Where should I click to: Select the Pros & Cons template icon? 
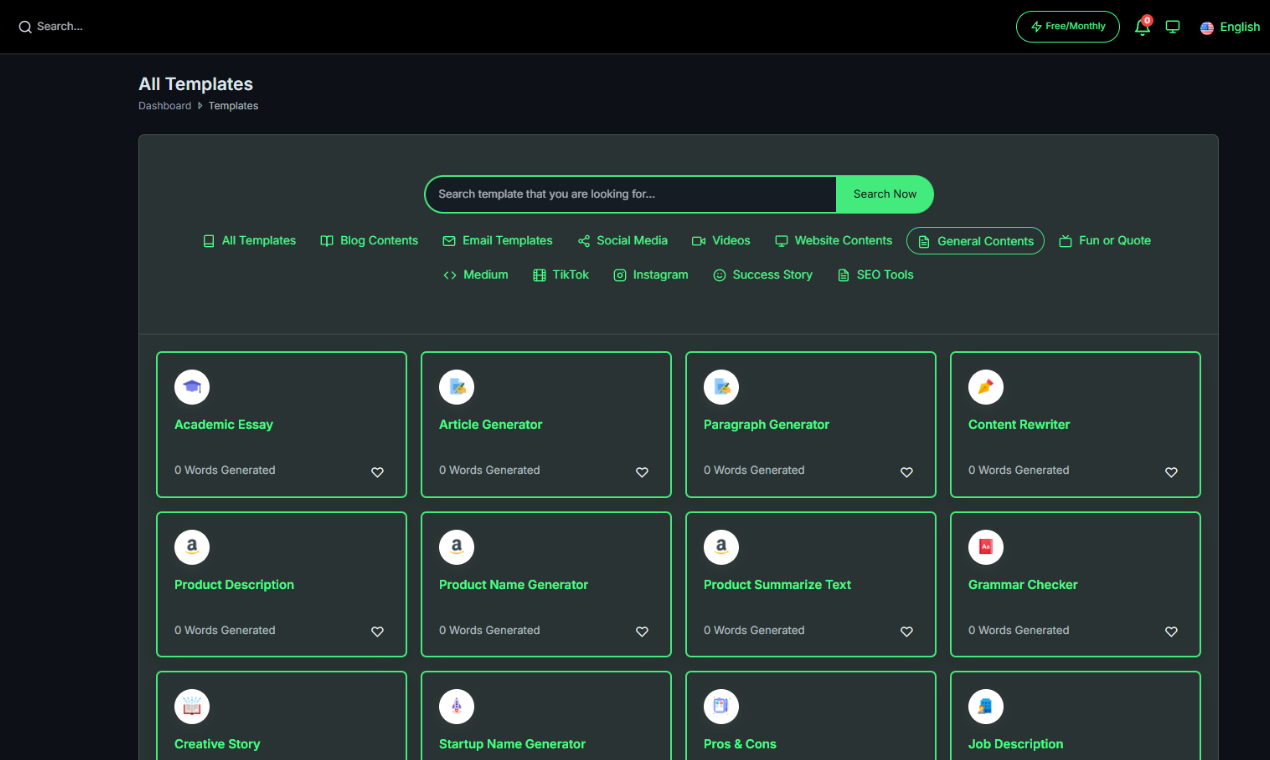[721, 706]
